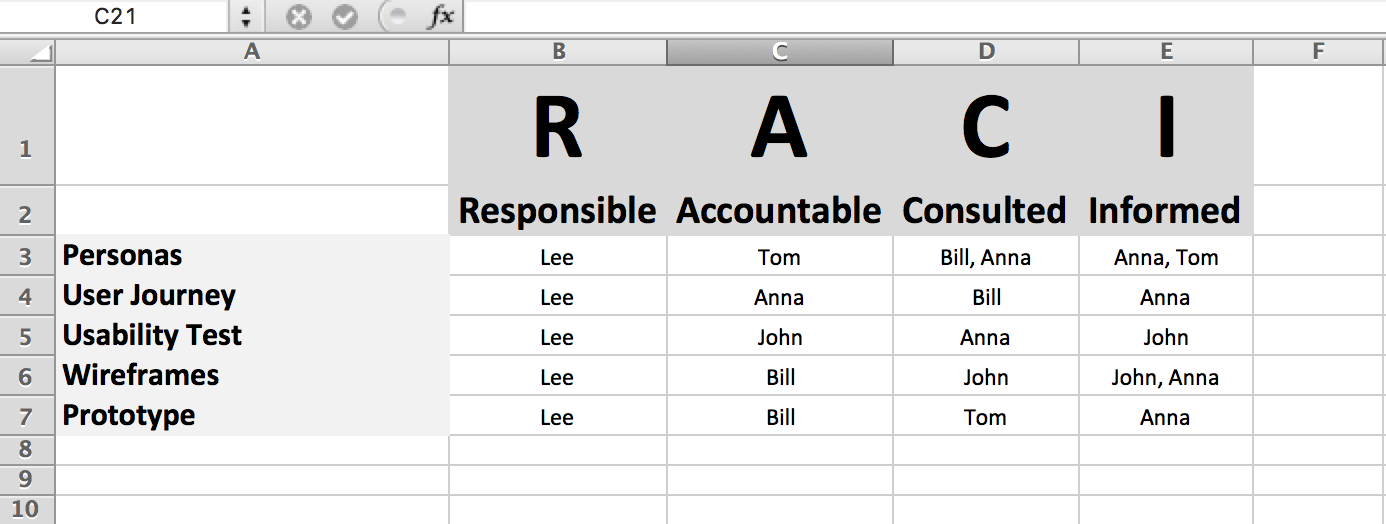This screenshot has width=1386, height=524.
Task: Select the John, Anna cell
Action: [1165, 377]
